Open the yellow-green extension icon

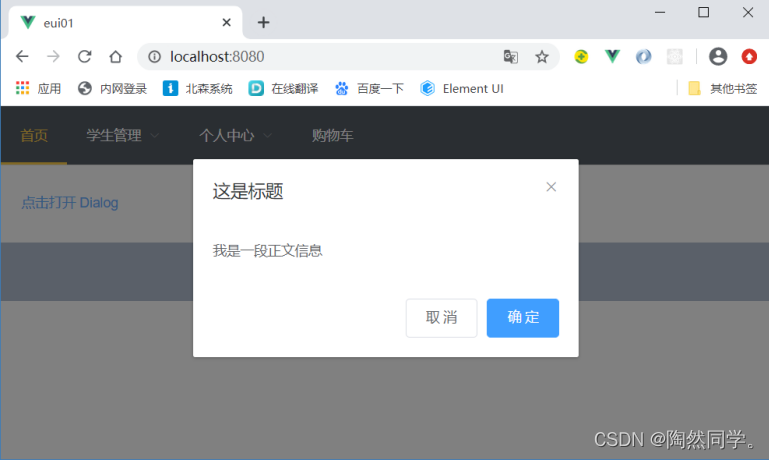(581, 57)
